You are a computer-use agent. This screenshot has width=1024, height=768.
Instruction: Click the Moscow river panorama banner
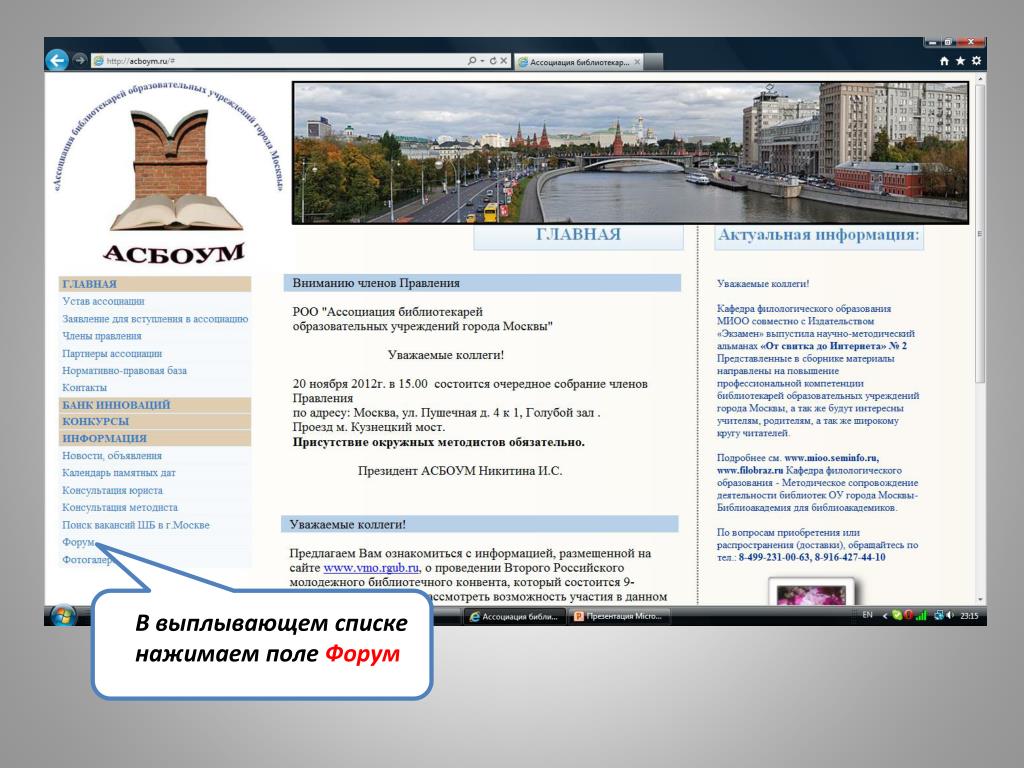point(630,153)
